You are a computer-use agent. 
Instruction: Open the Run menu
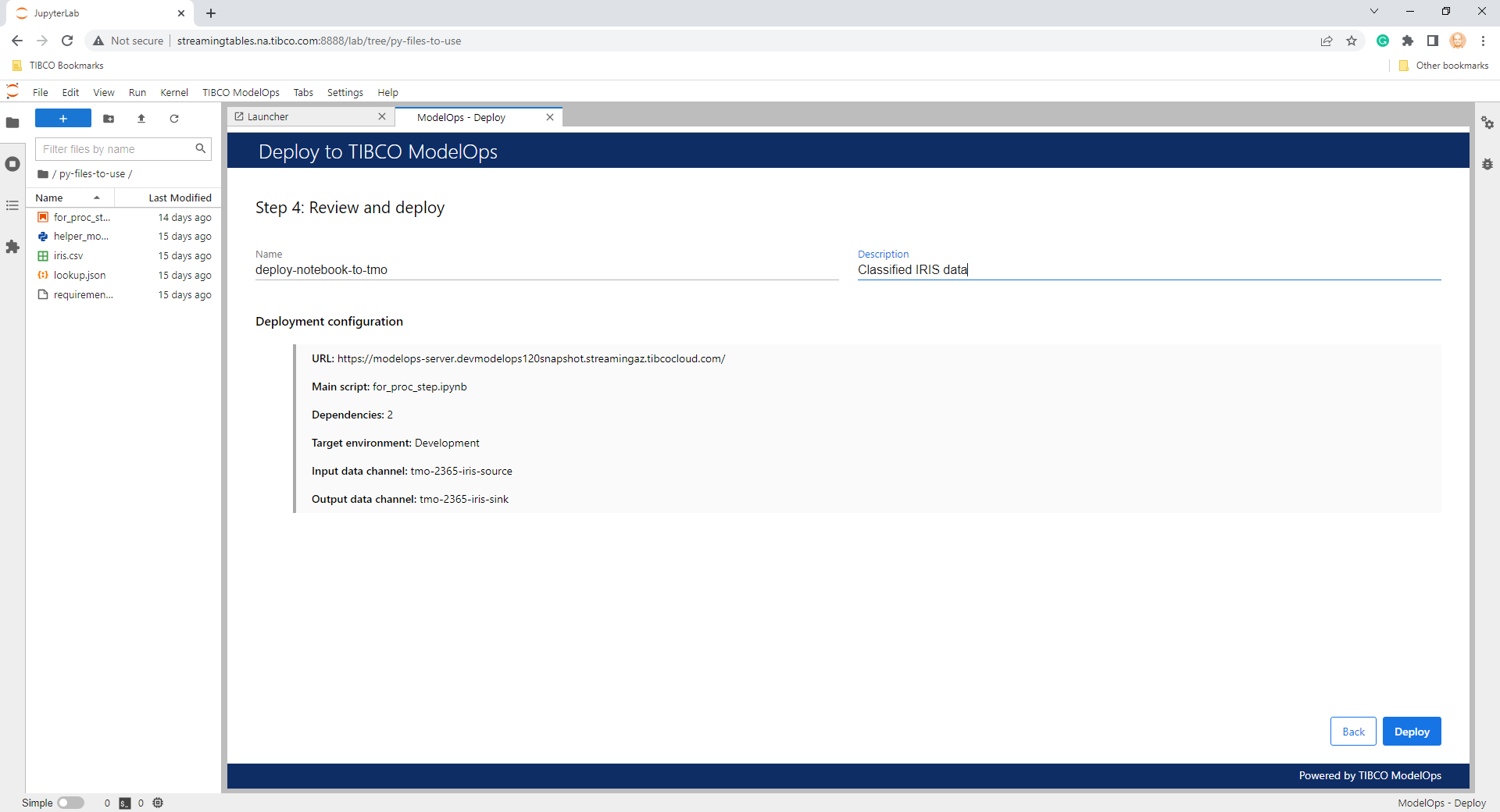pyautogui.click(x=137, y=92)
